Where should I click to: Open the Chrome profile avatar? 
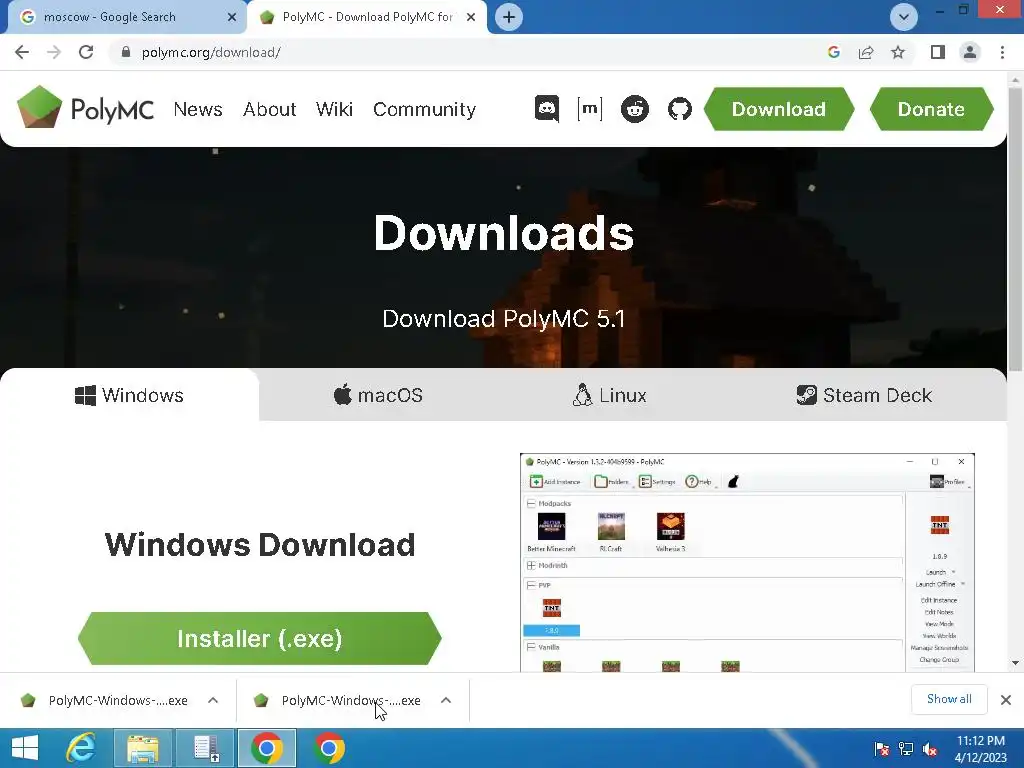pos(970,52)
